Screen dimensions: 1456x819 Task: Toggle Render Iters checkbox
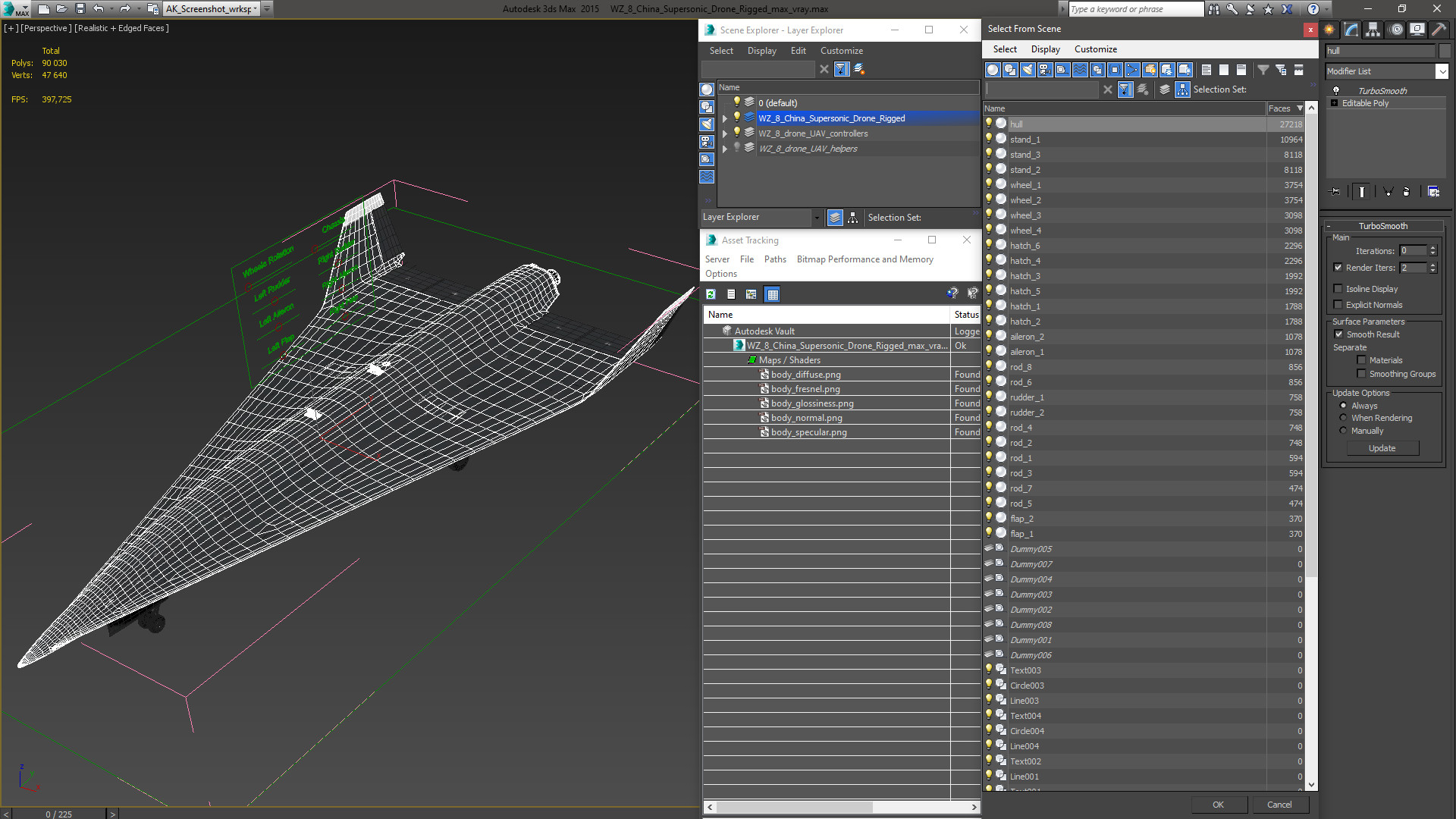(1338, 268)
